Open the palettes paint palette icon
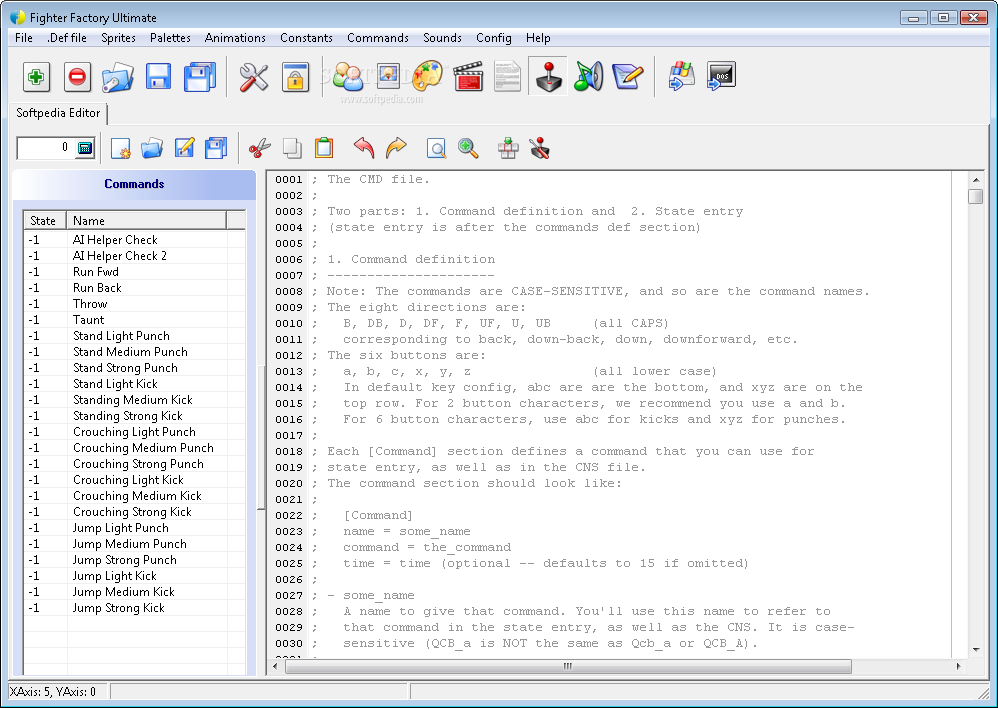Viewport: 998px width, 708px height. (x=428, y=77)
